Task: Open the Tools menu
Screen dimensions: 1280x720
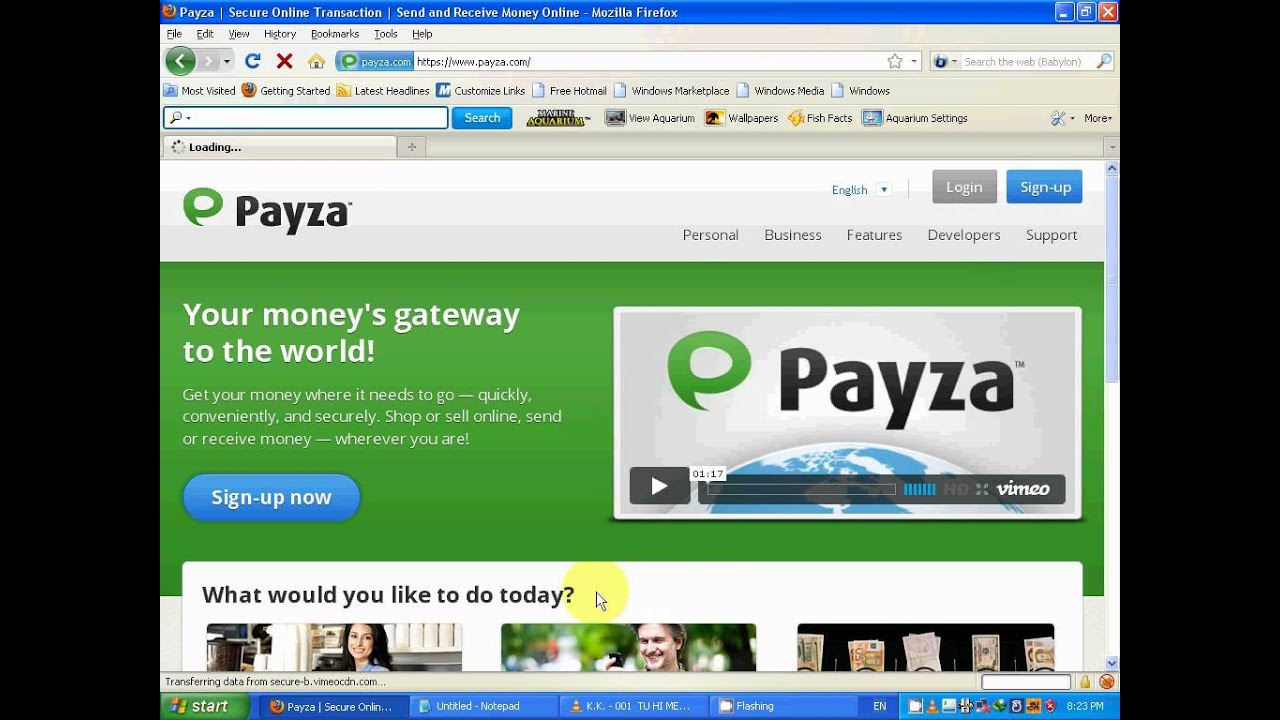Action: tap(386, 34)
